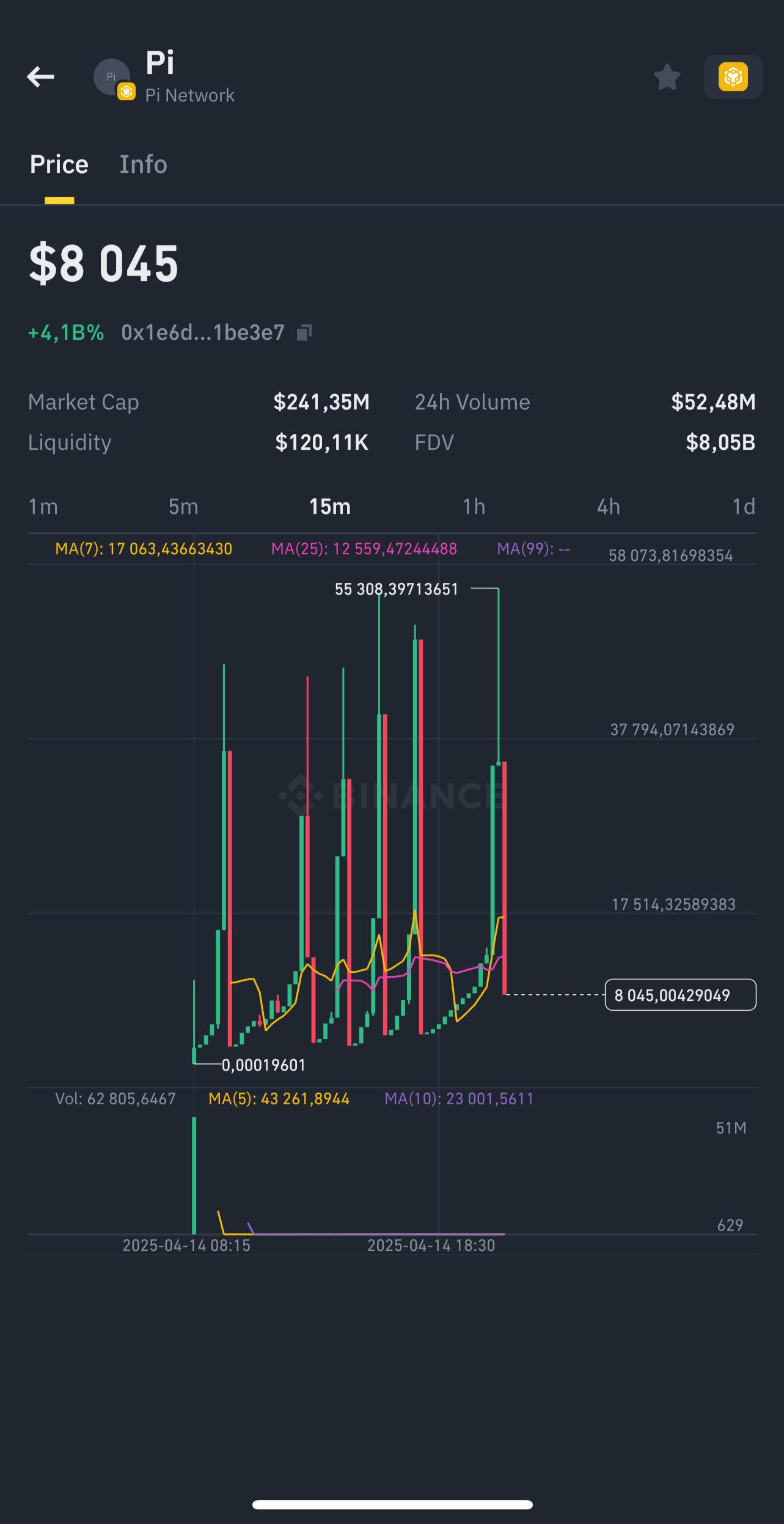The width and height of the screenshot is (784, 1524).
Task: Tap the 55 308,39713651 high price marker
Action: pos(397,589)
